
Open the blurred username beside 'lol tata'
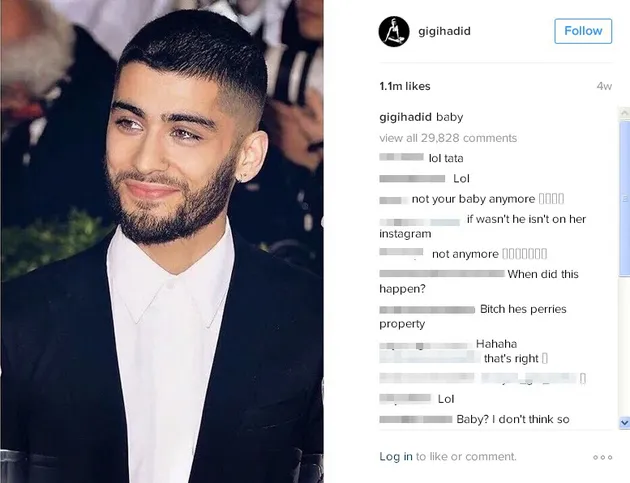[x=401, y=157]
